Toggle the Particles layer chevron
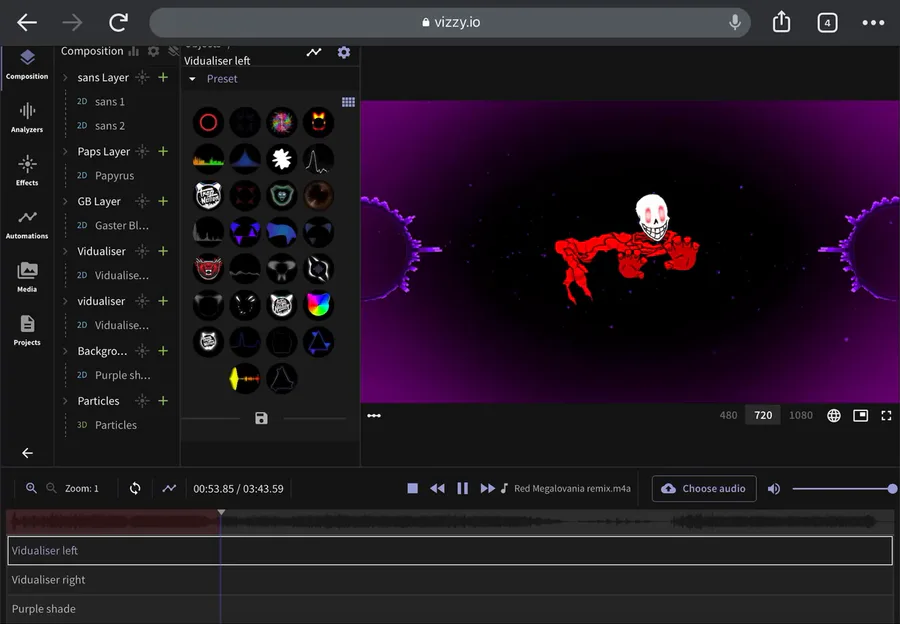The image size is (900, 624). pyautogui.click(x=65, y=401)
